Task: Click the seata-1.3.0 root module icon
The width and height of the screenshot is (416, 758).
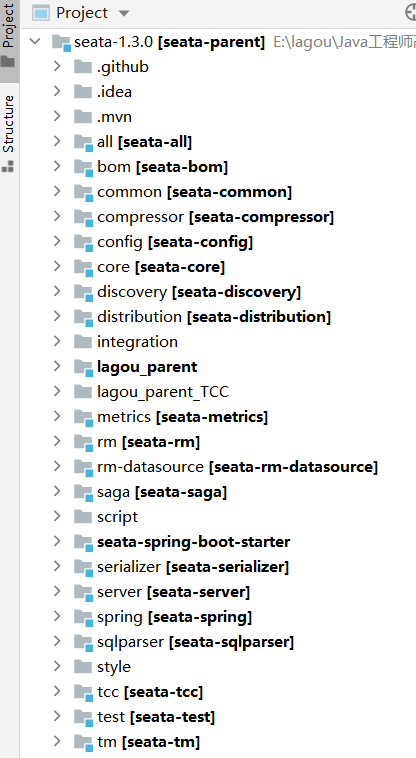Action: pos(61,43)
